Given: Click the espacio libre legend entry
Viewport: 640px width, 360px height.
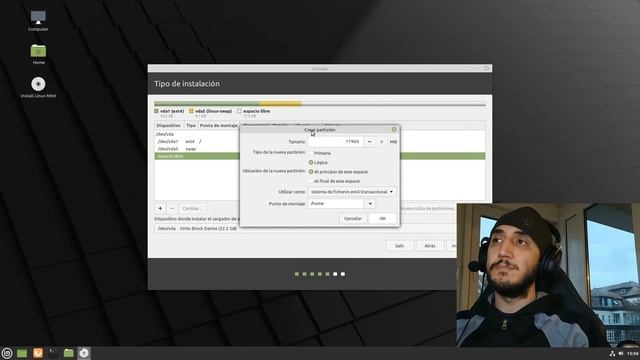Looking at the screenshot, I should [x=253, y=111].
